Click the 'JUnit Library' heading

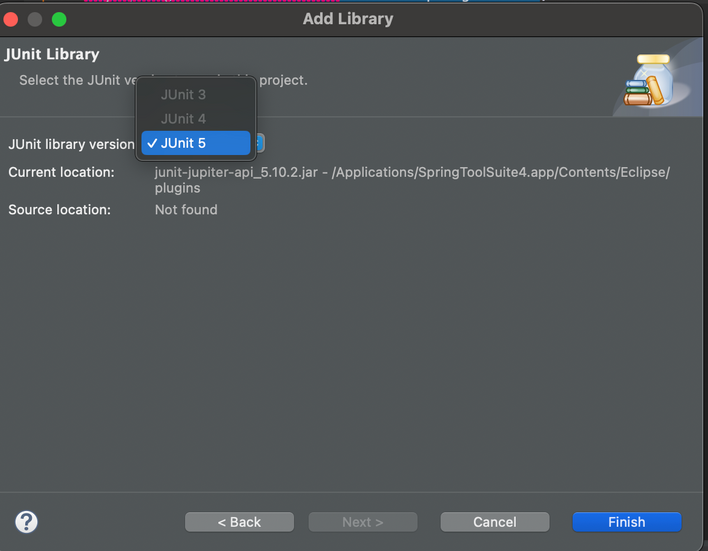click(52, 54)
